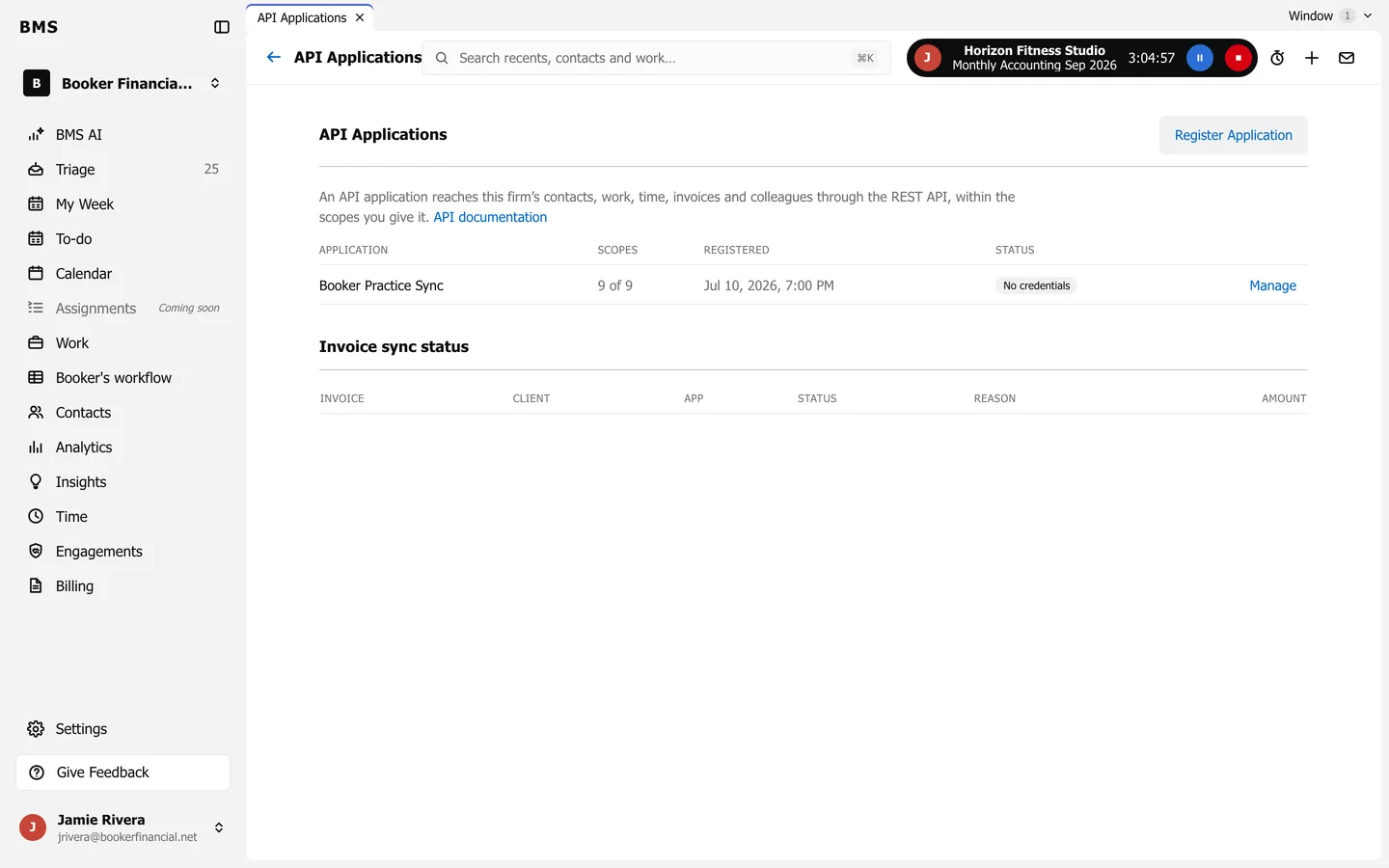The image size is (1389, 868).
Task: Manage Booker Practice Sync application
Action: tap(1272, 285)
